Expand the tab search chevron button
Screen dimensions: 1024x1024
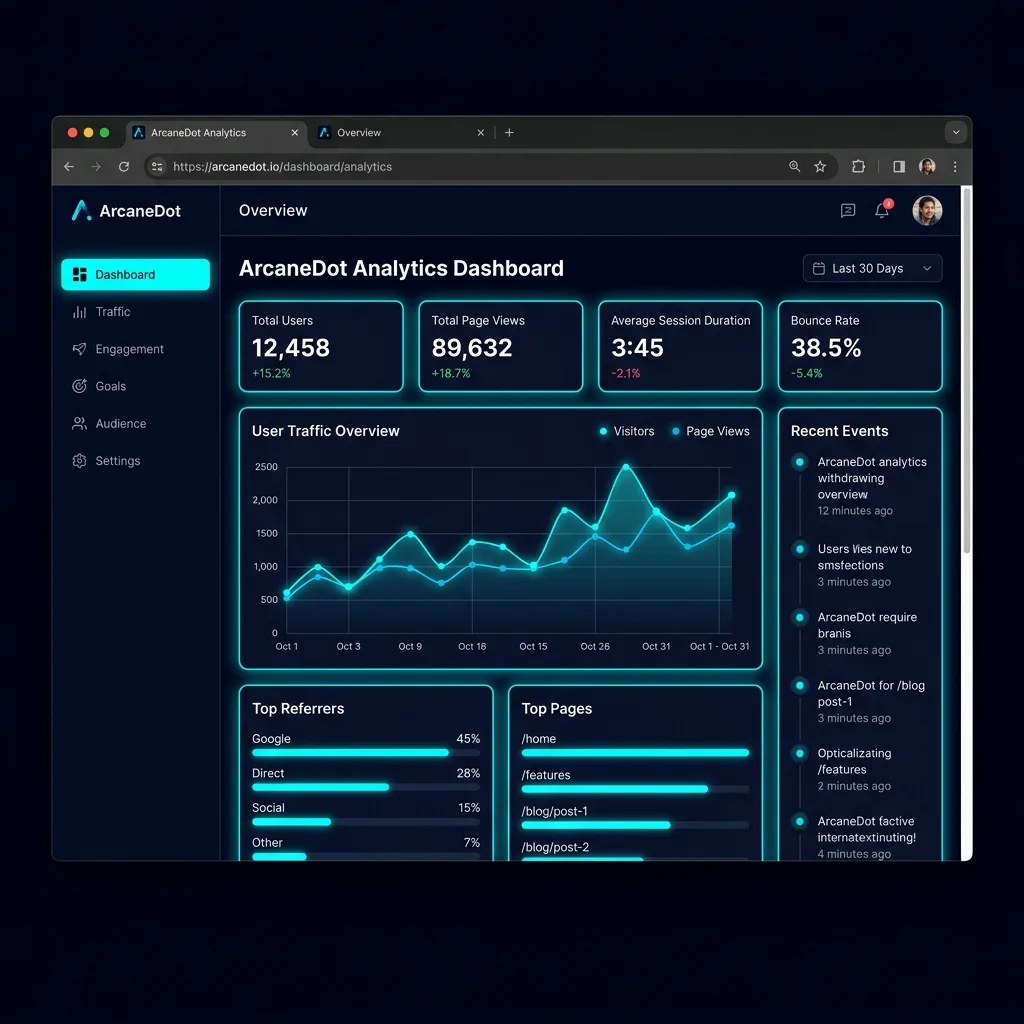click(955, 133)
